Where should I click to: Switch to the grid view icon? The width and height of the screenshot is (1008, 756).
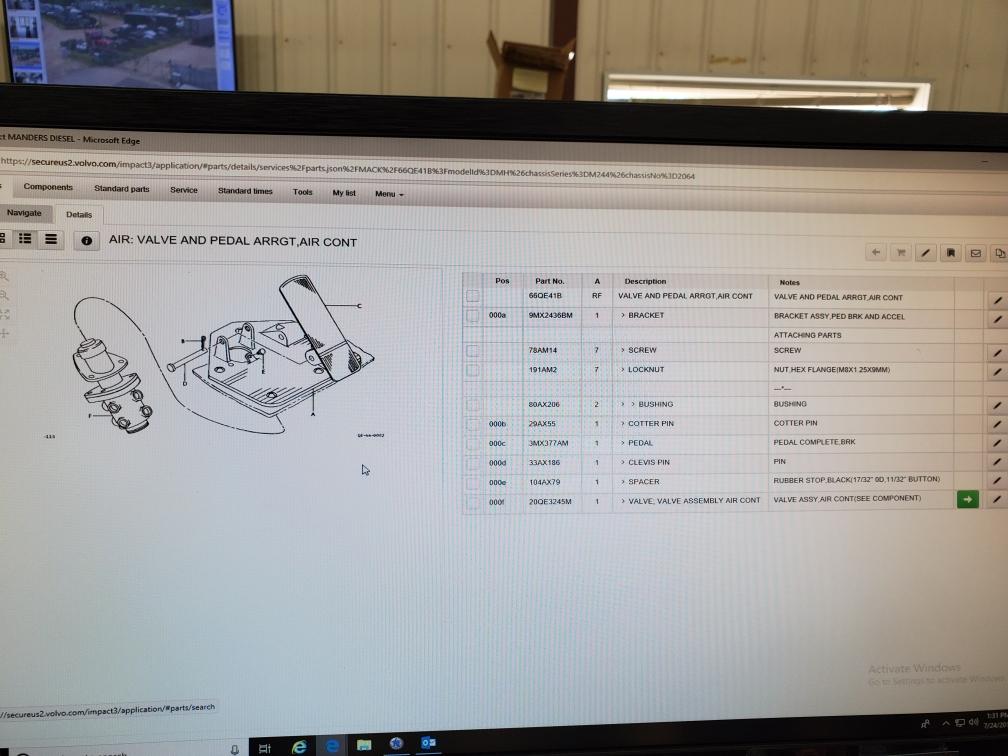pyautogui.click(x=3, y=238)
